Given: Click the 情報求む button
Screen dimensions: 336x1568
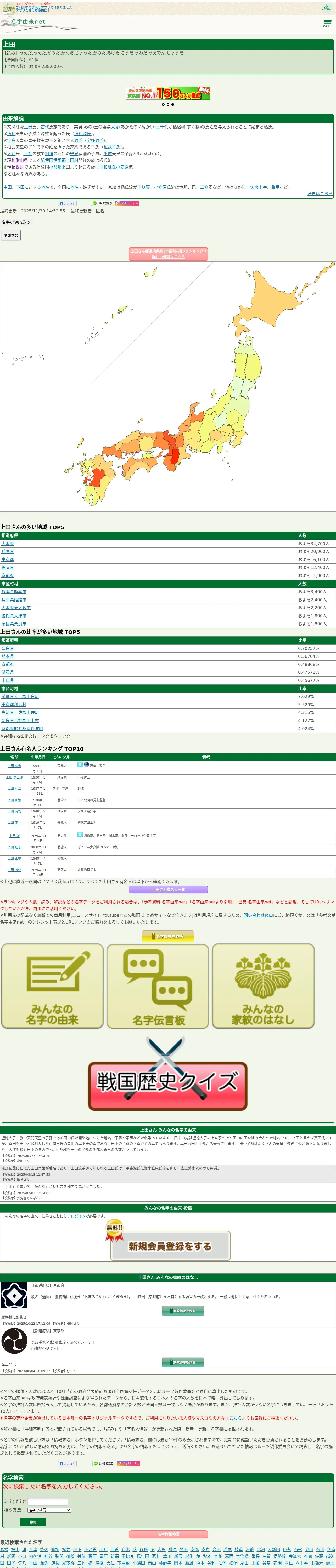Looking at the screenshot, I should tap(11, 235).
